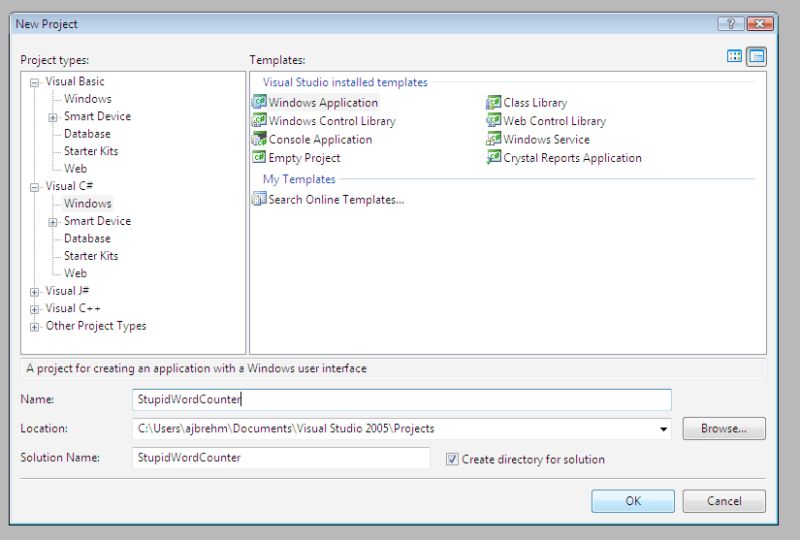Click the Crystal Reports Application text
The width and height of the screenshot is (800, 540).
(572, 158)
